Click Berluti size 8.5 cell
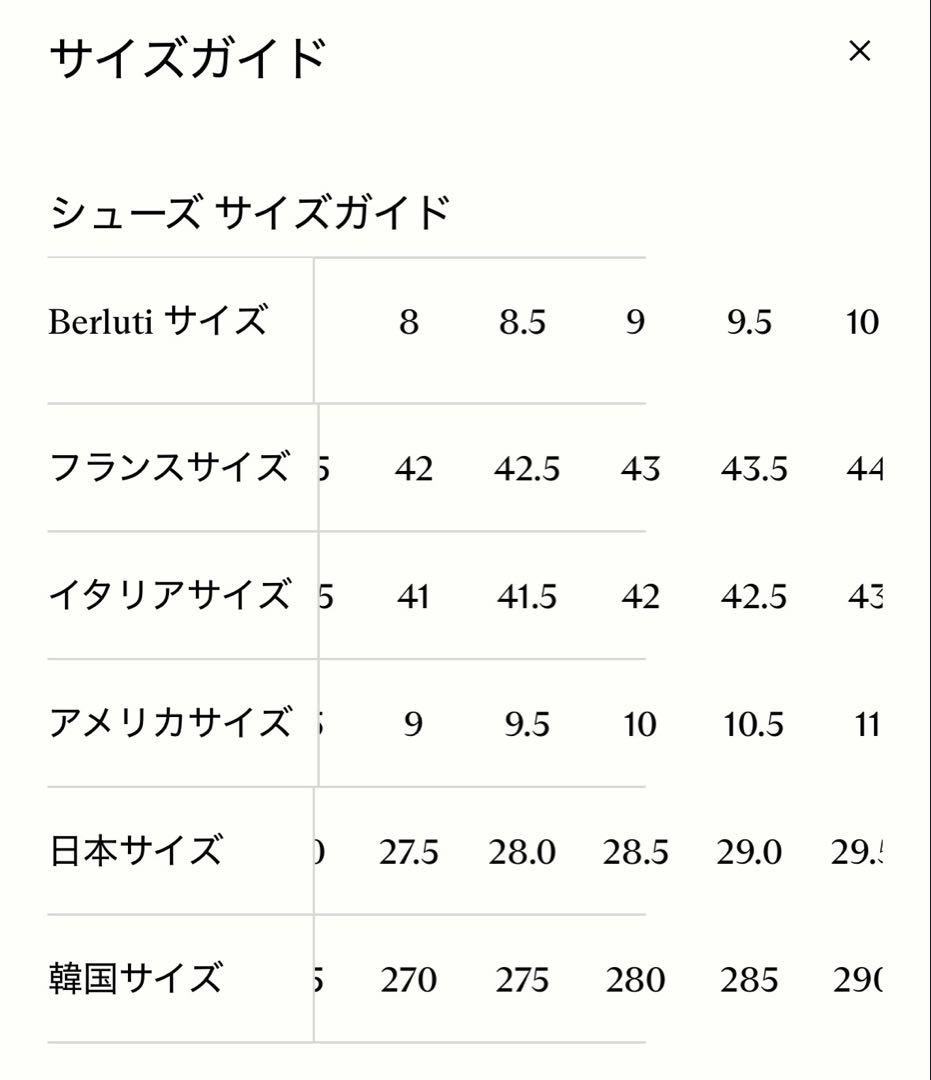 521,322
